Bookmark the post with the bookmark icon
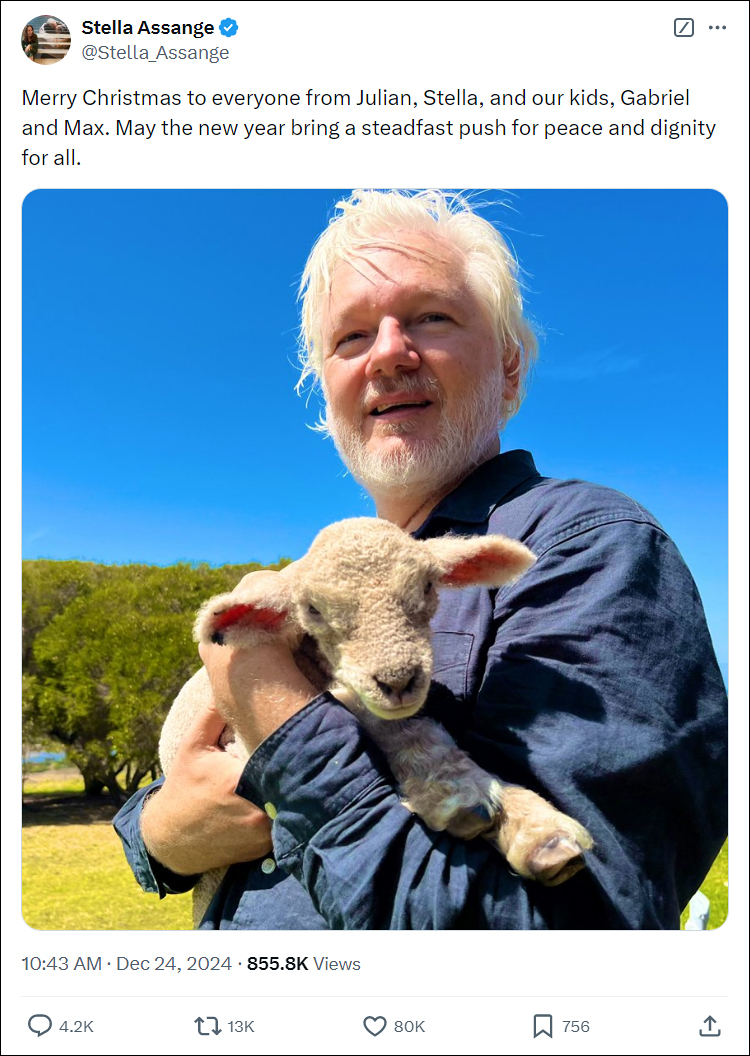The image size is (750, 1056). pyautogui.click(x=543, y=1026)
